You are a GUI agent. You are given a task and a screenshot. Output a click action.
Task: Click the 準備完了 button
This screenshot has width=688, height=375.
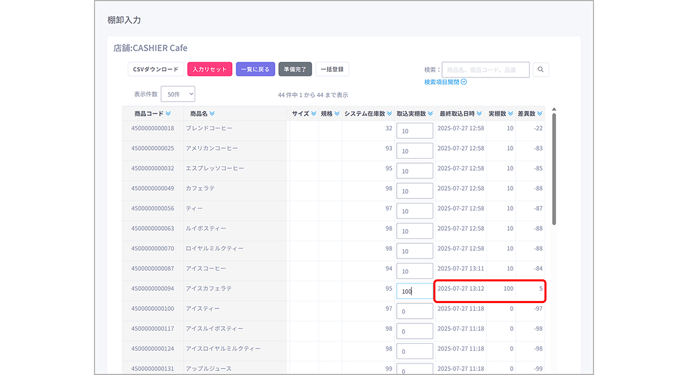[x=295, y=69]
